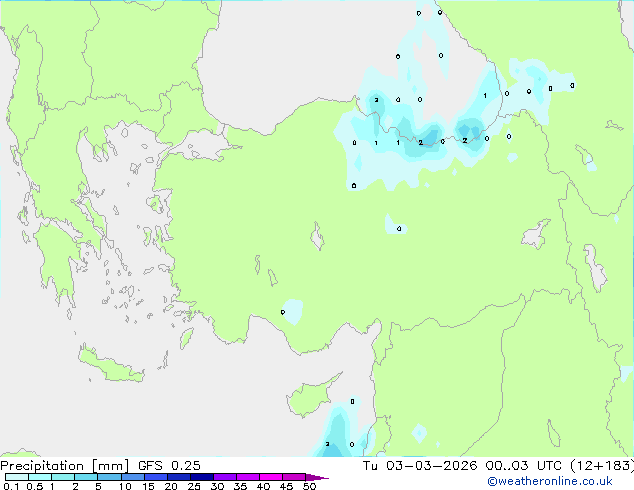Click the 25–30 mm navy legend swatch
Screen dimensions: 634x490
coord(201,477)
